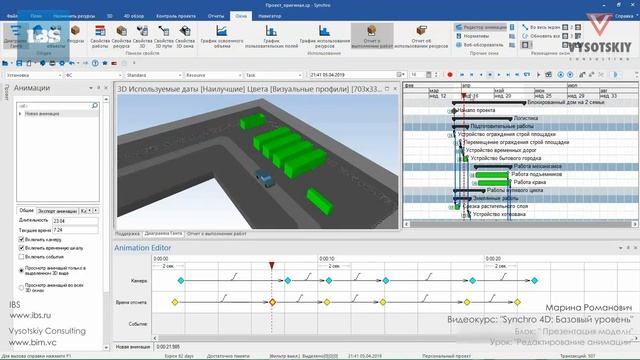
Task: Select green Работа подъемников Gantt bar
Action: point(492,175)
